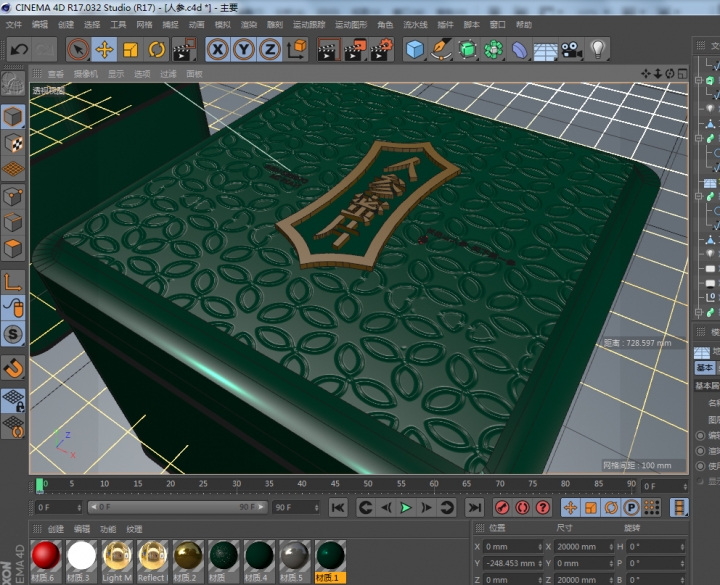Click the Texture mode checkered cube icon
720x585 pixels.
coord(13,144)
